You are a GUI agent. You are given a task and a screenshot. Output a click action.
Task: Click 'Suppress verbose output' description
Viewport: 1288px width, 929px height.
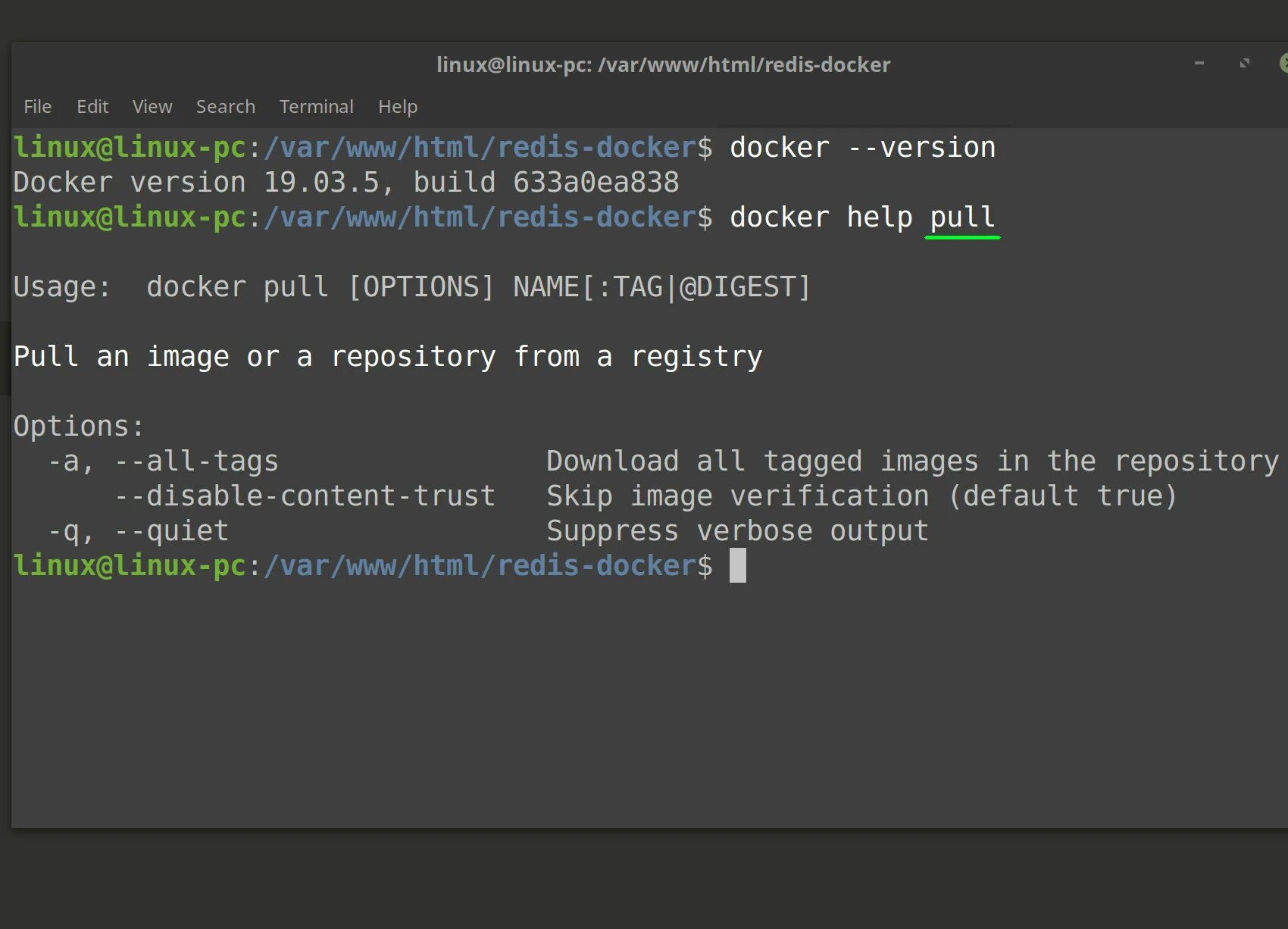737,531
